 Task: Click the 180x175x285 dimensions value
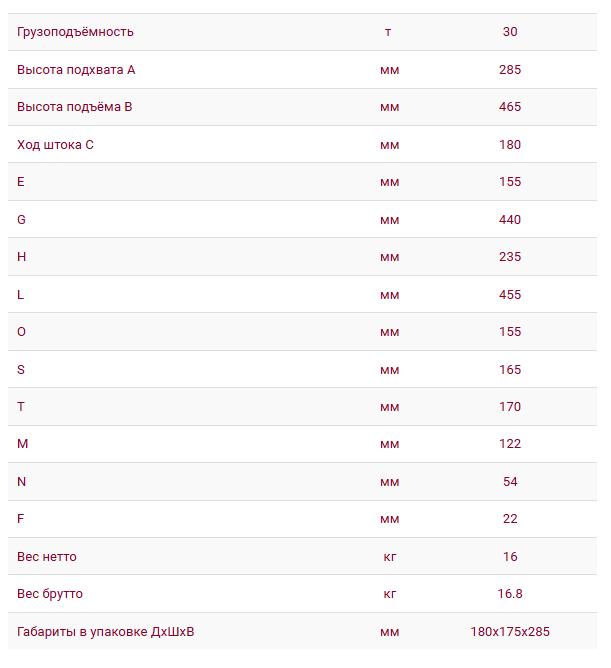(x=510, y=632)
